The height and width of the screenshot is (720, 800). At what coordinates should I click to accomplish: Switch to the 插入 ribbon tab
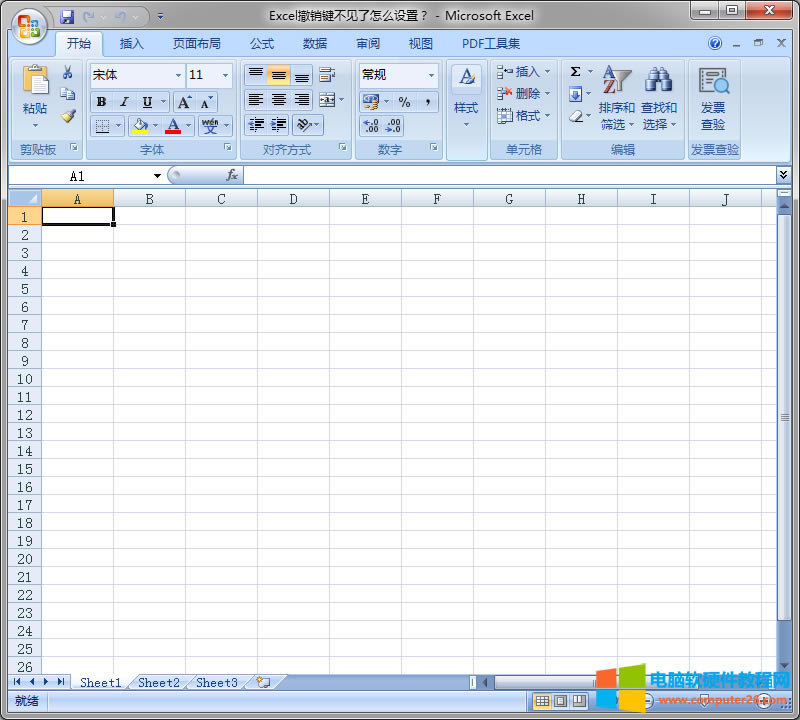click(131, 43)
